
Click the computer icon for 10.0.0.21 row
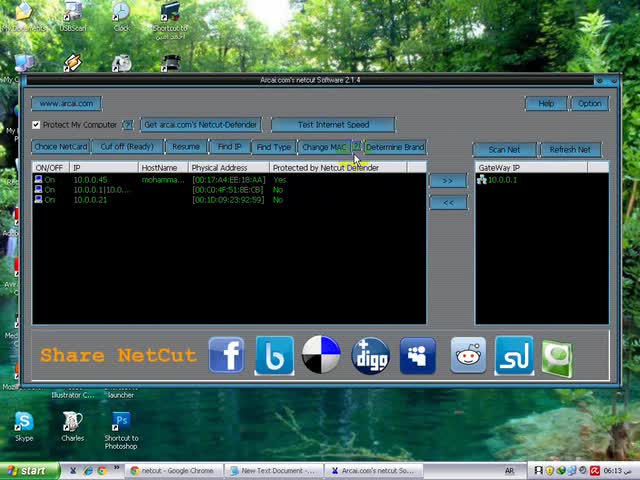(x=38, y=199)
